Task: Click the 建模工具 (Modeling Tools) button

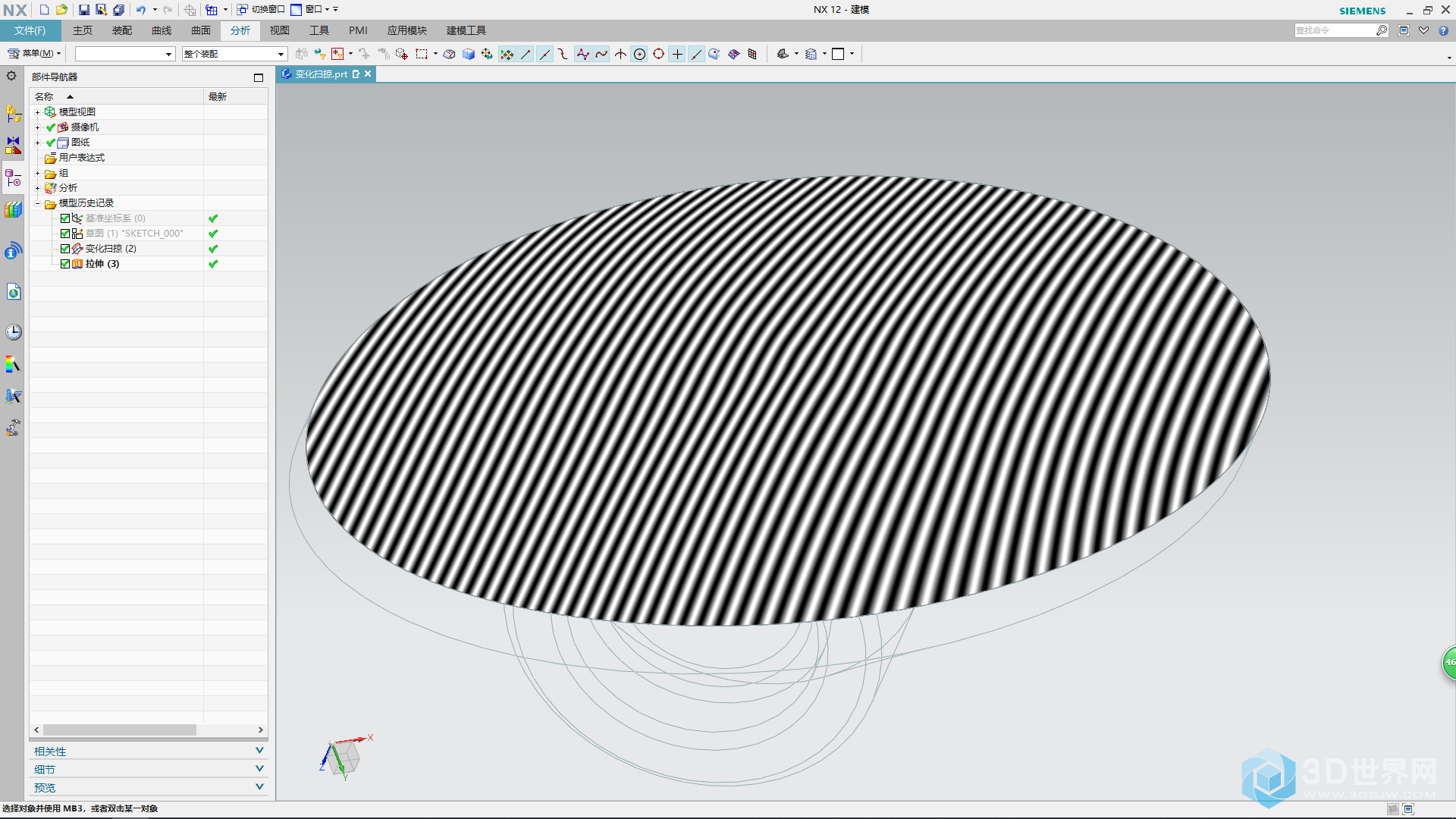Action: coord(466,30)
